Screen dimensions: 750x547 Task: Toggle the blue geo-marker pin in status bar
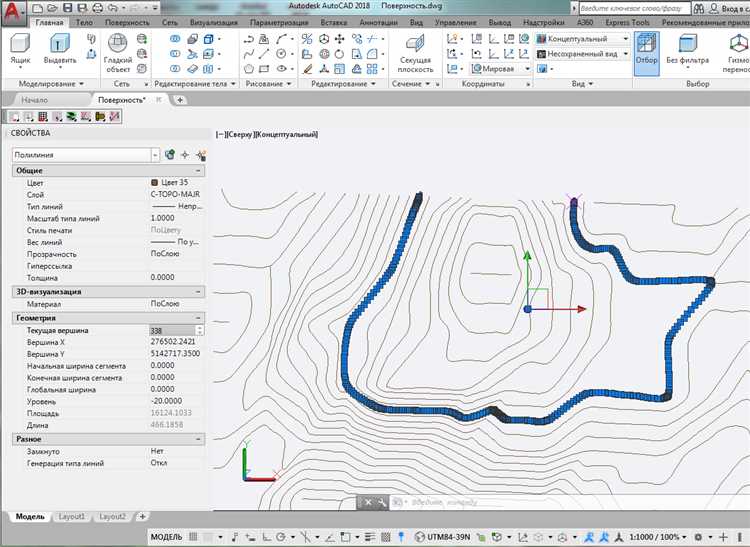[x=401, y=537]
